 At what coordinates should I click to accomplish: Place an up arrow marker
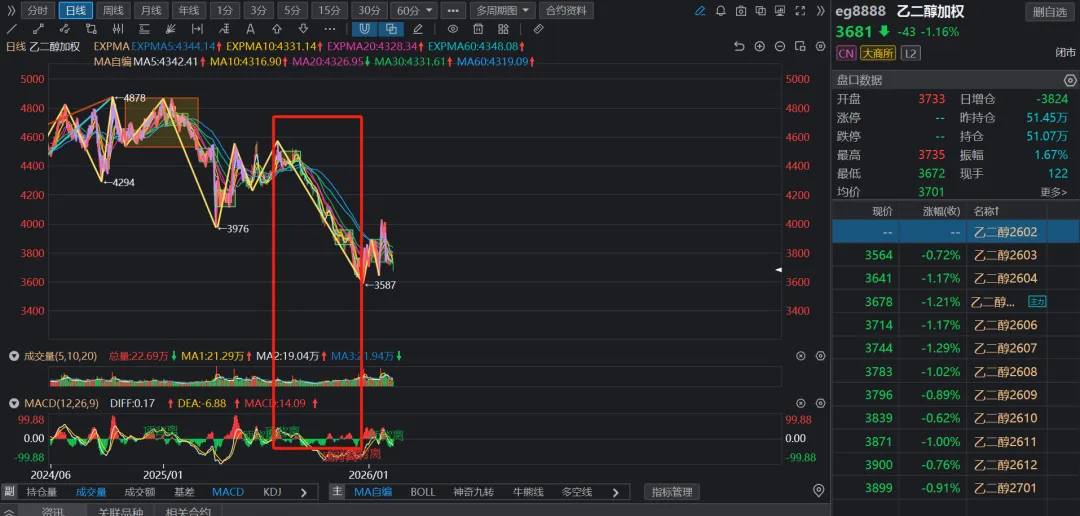pyautogui.click(x=277, y=28)
